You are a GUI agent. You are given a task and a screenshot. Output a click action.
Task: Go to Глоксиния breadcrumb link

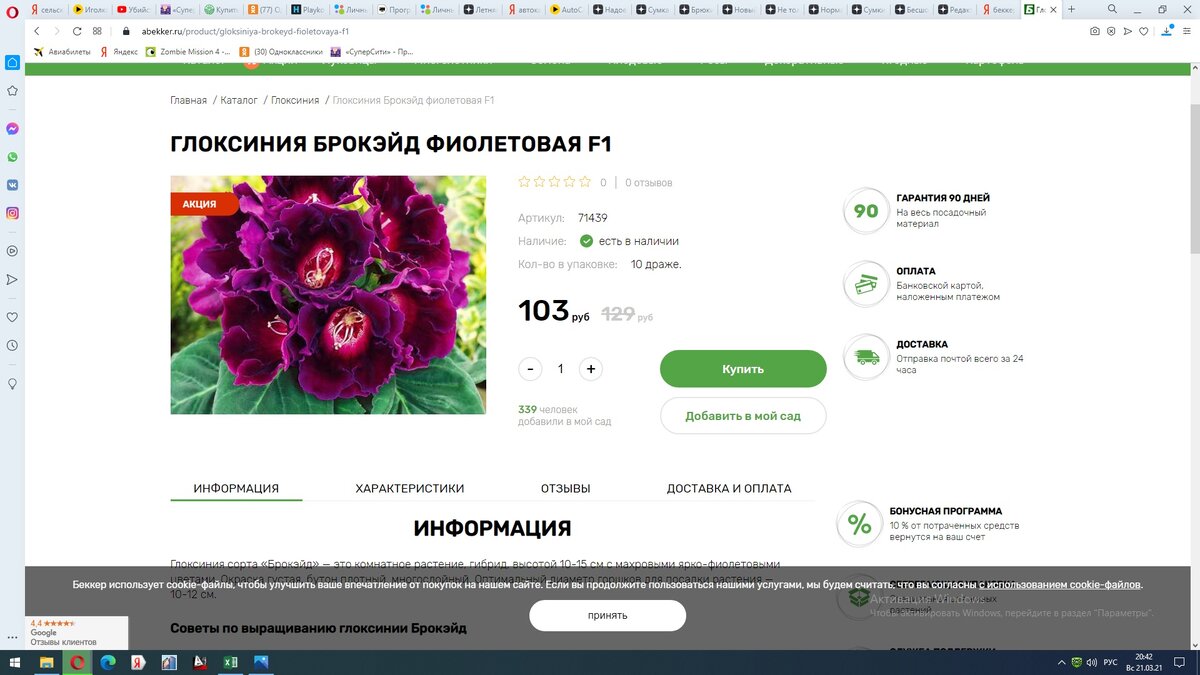point(295,100)
